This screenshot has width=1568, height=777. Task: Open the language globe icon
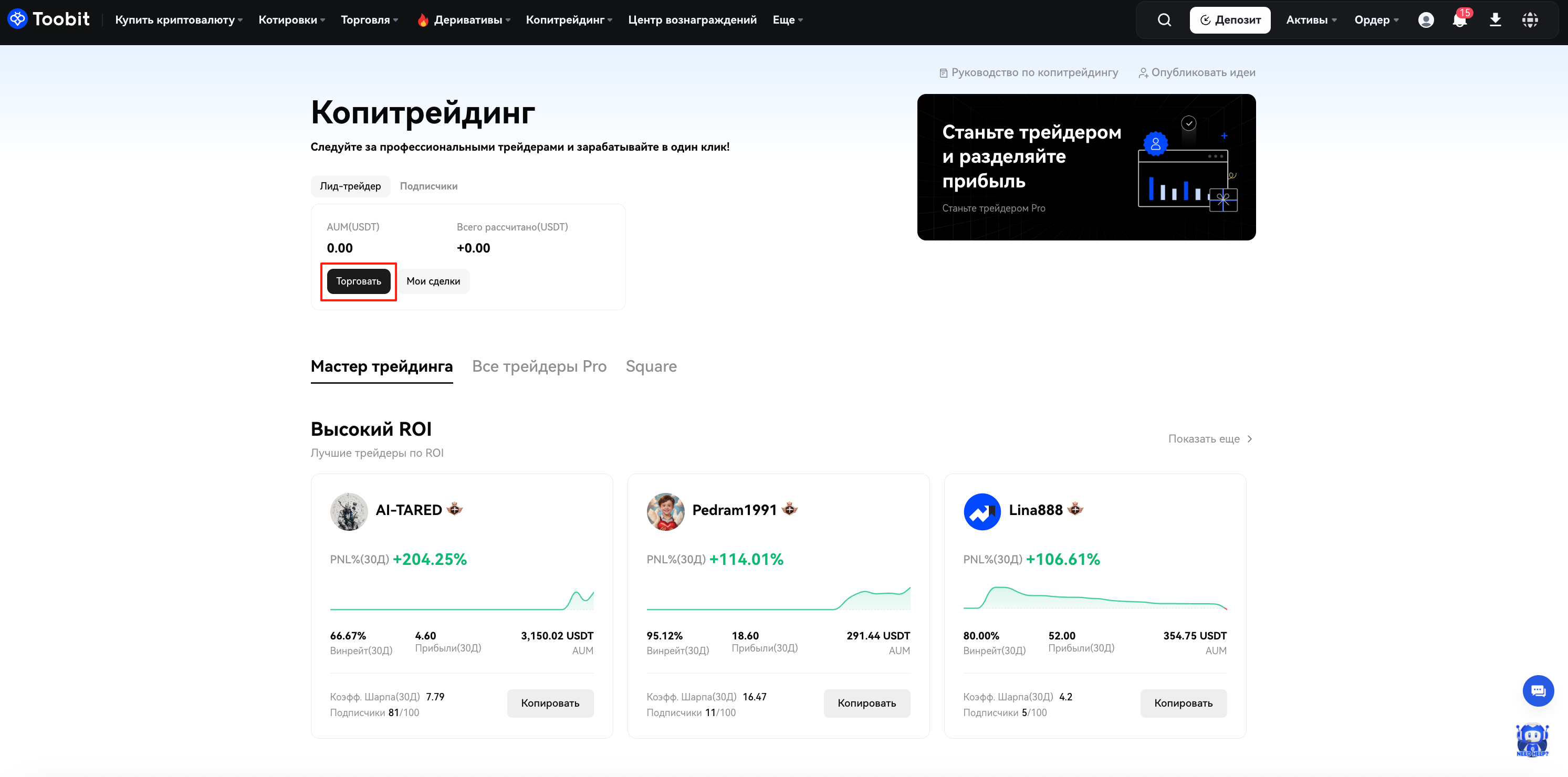[x=1530, y=20]
